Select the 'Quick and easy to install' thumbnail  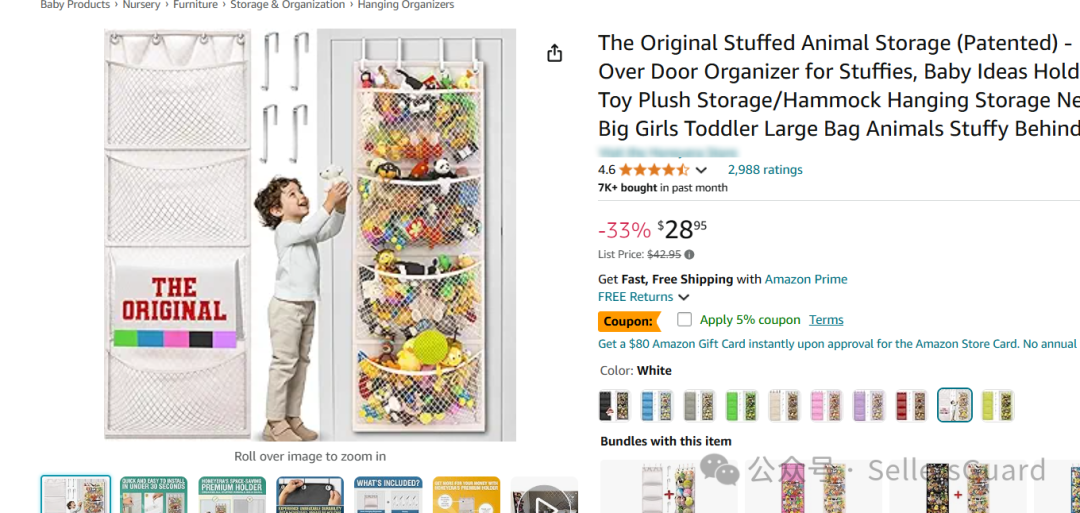tap(153, 495)
